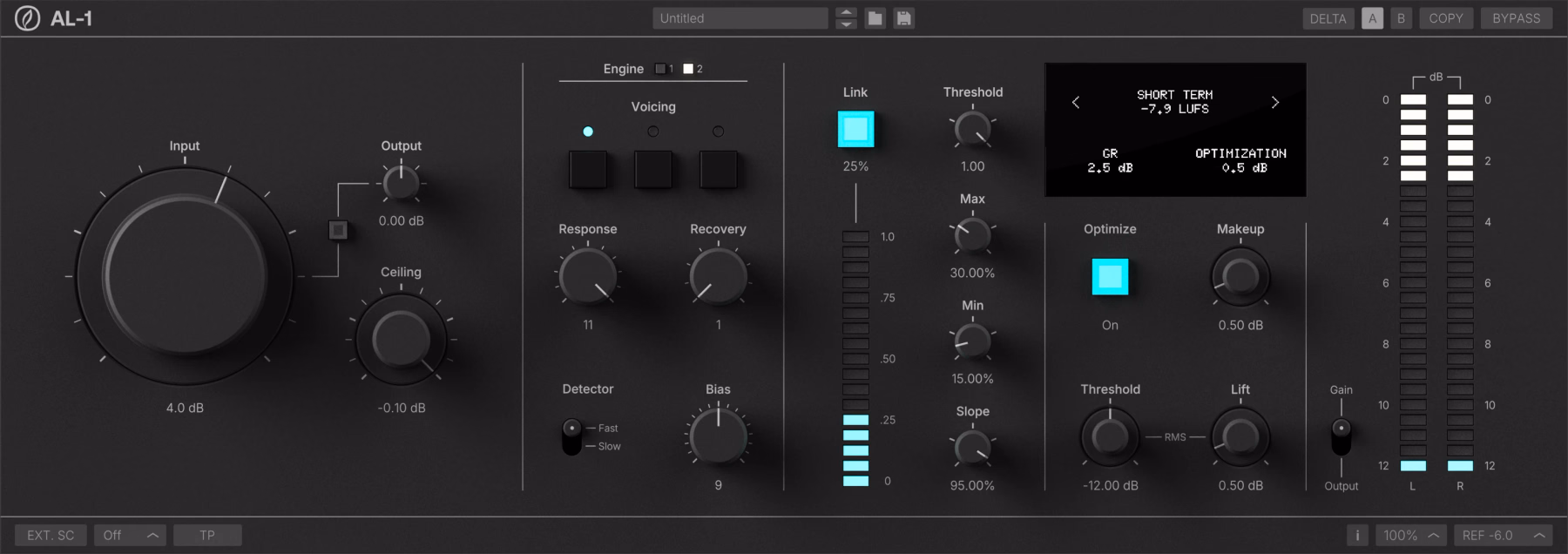1568x554 pixels.
Task: Click Output value 0.00 dB
Action: 401,221
